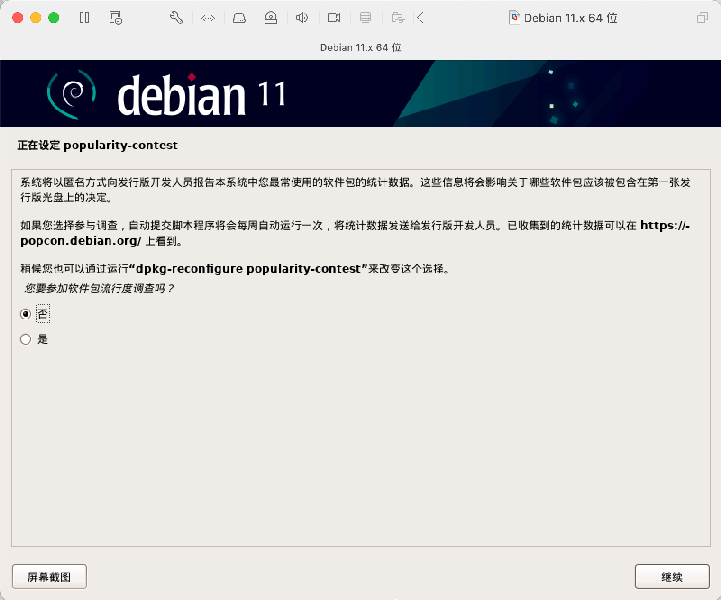This screenshot has width=721, height=600.
Task: Open the shared folders icon
Action: click(398, 18)
